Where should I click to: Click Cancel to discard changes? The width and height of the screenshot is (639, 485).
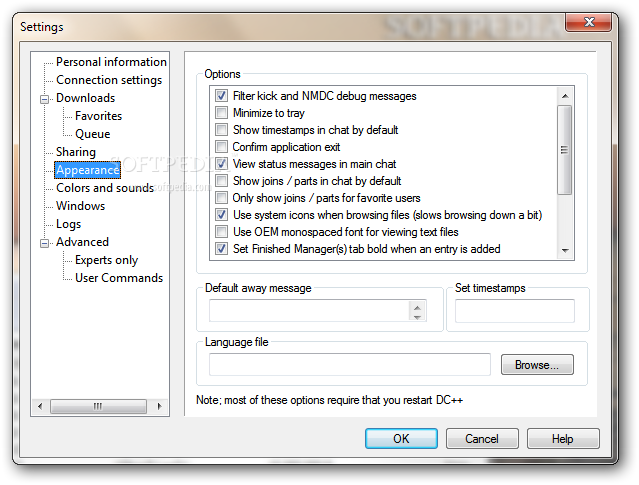[x=482, y=439]
